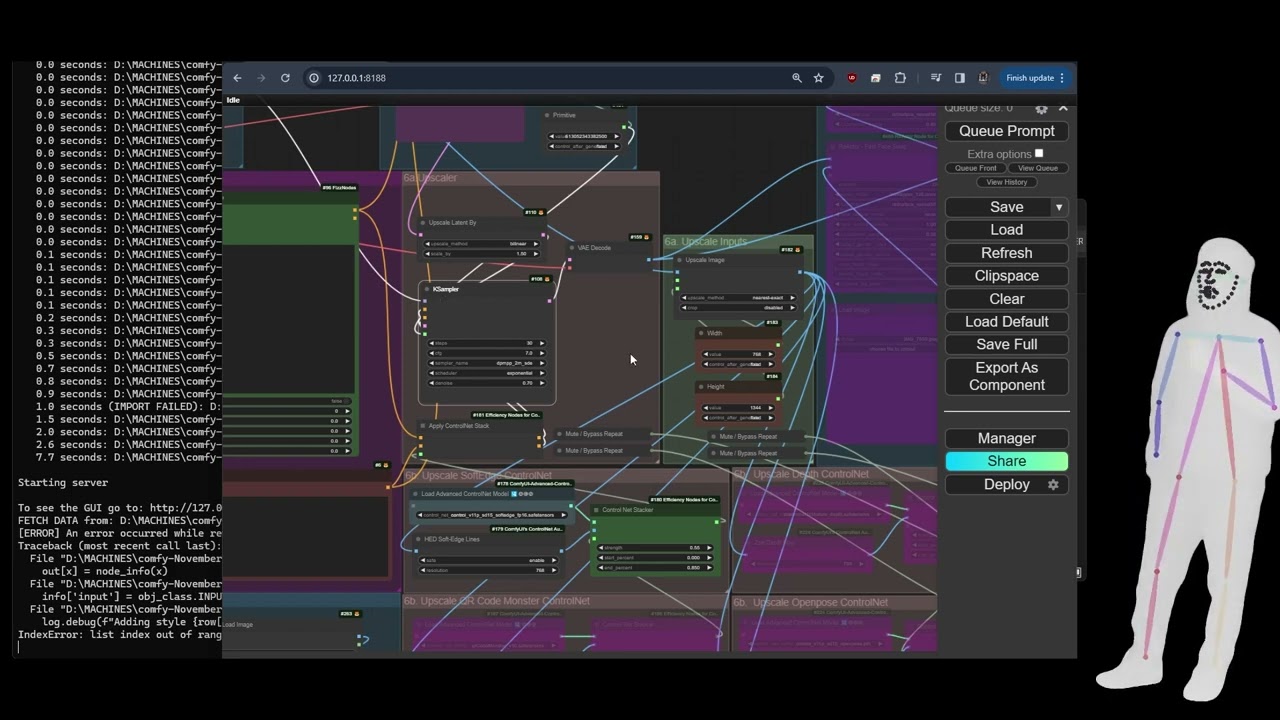Click the fox badge on node #159 VAE Decode
1280x720 pixels.
[647, 237]
